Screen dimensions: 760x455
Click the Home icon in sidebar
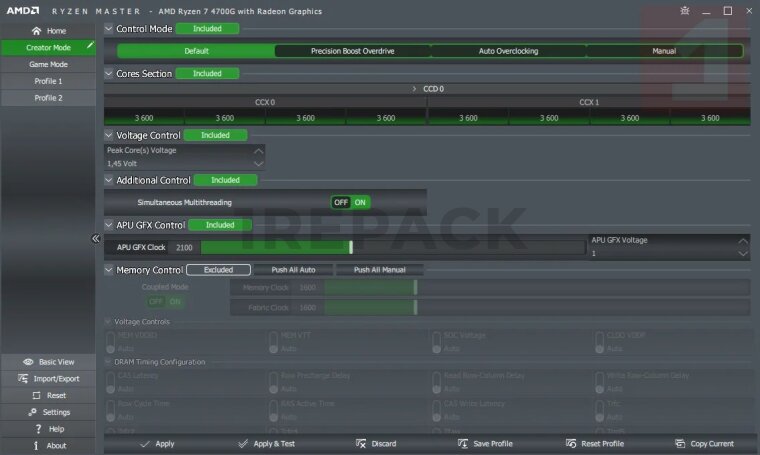coord(36,31)
